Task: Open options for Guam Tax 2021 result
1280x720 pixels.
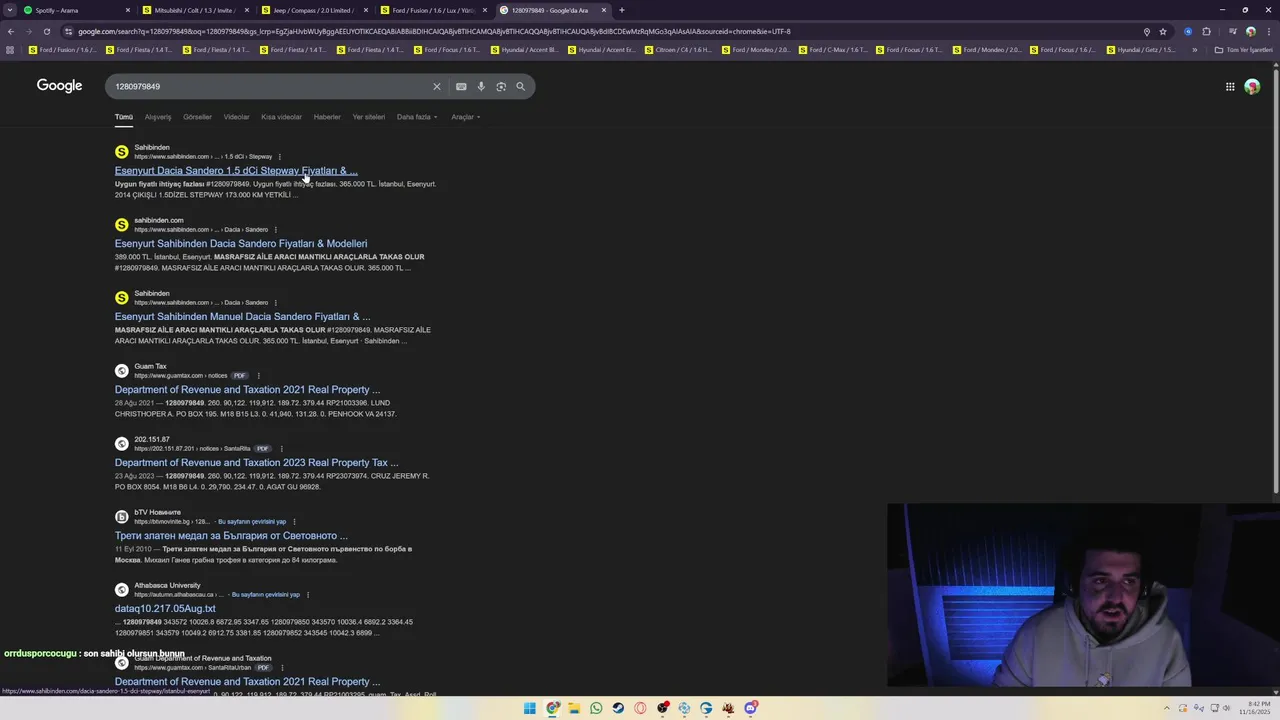Action: click(258, 376)
